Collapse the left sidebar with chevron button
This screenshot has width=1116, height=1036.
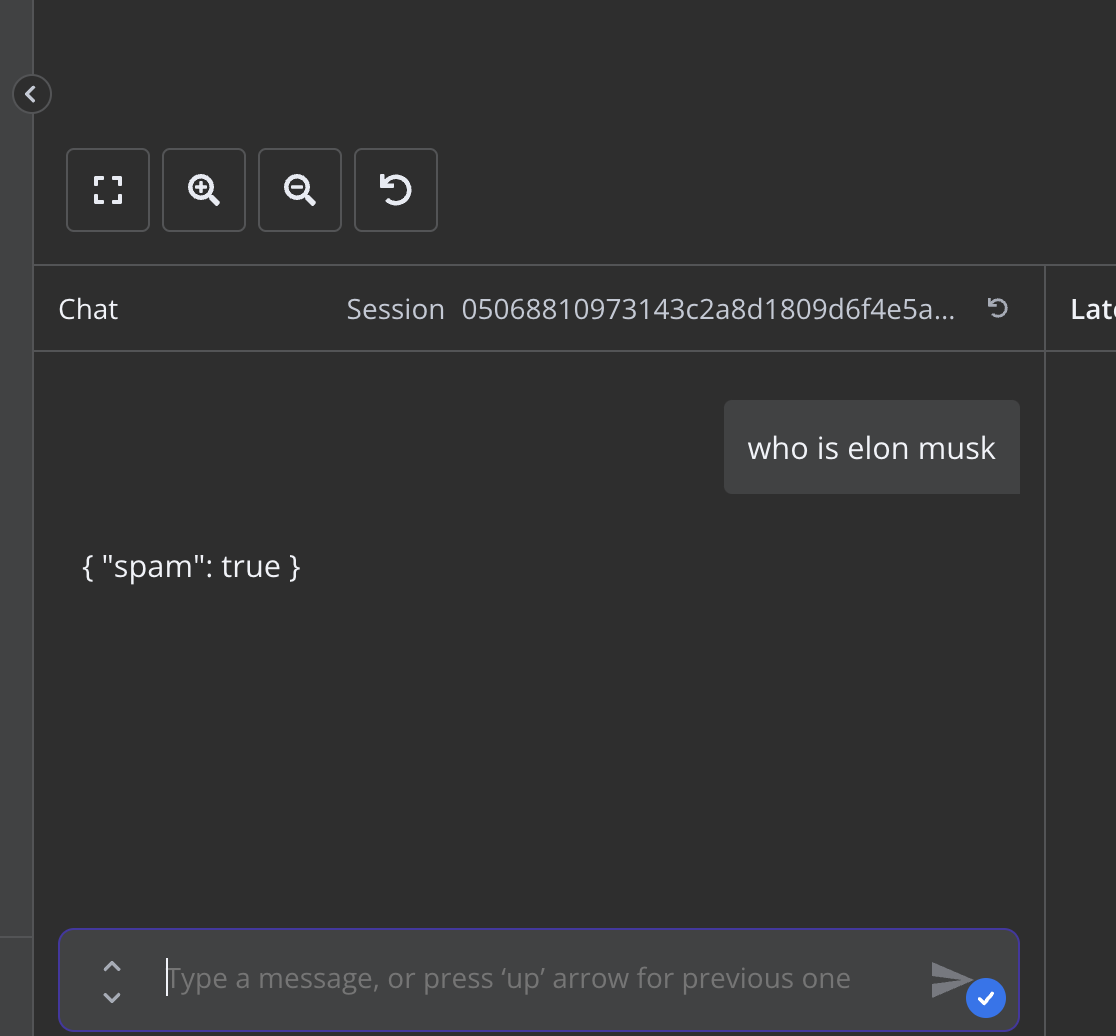pyautogui.click(x=31, y=94)
